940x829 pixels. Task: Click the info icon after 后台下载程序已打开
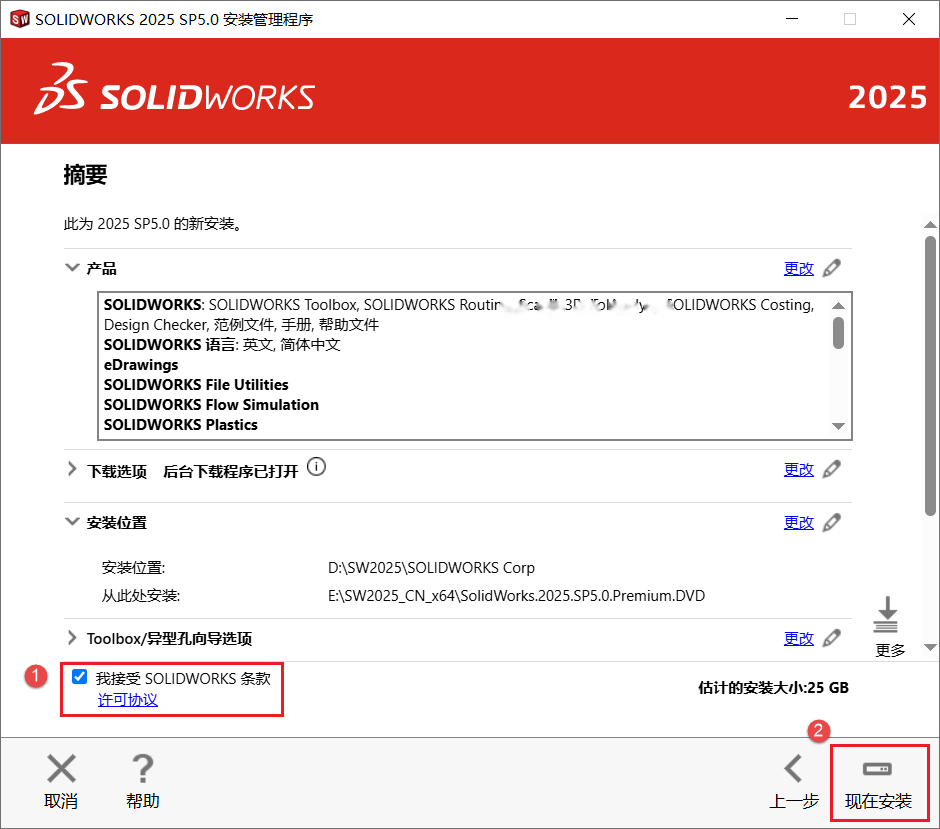click(x=317, y=466)
